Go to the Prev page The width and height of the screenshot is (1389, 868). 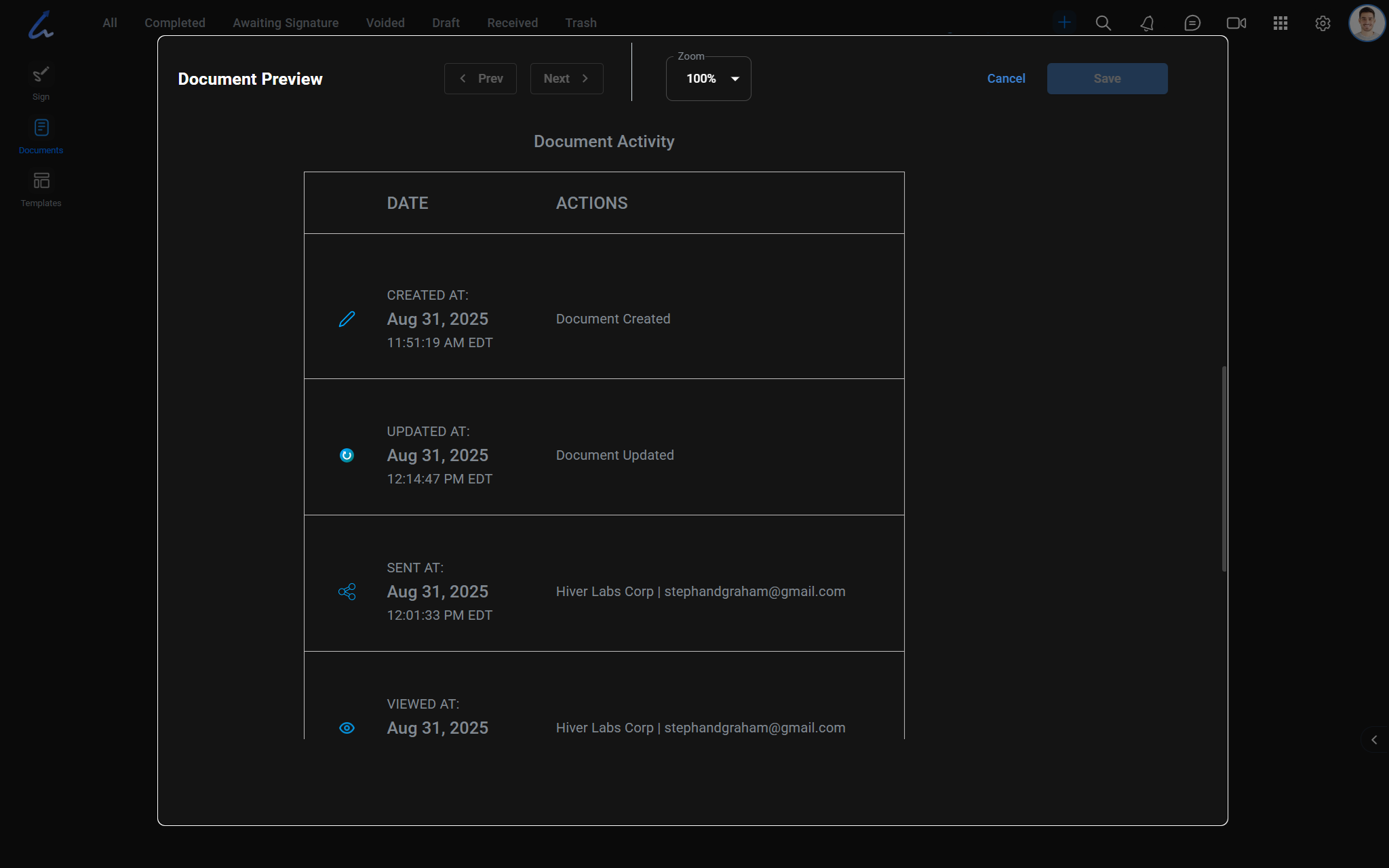pos(480,79)
